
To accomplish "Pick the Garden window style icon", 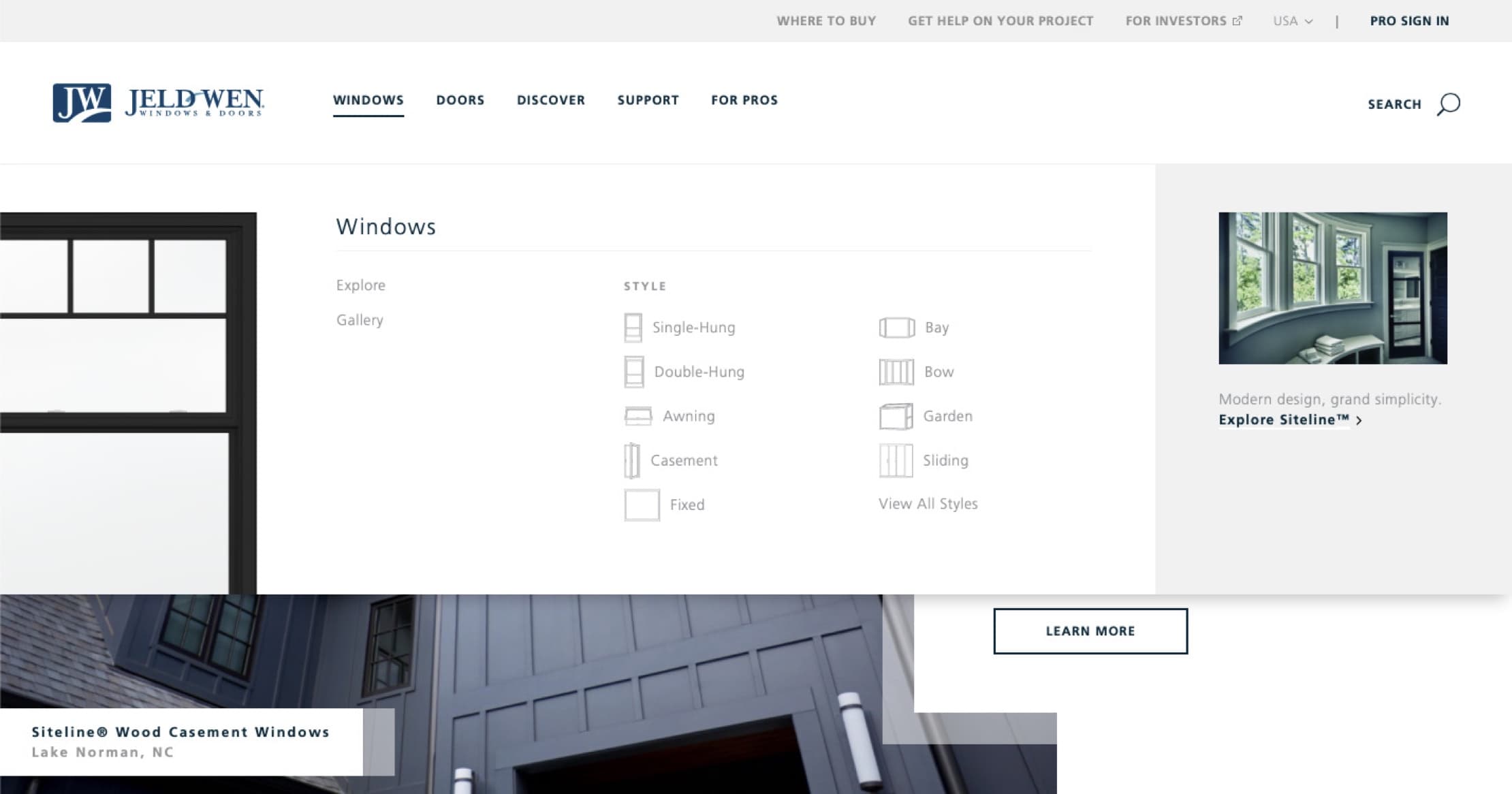I will pos(896,415).
